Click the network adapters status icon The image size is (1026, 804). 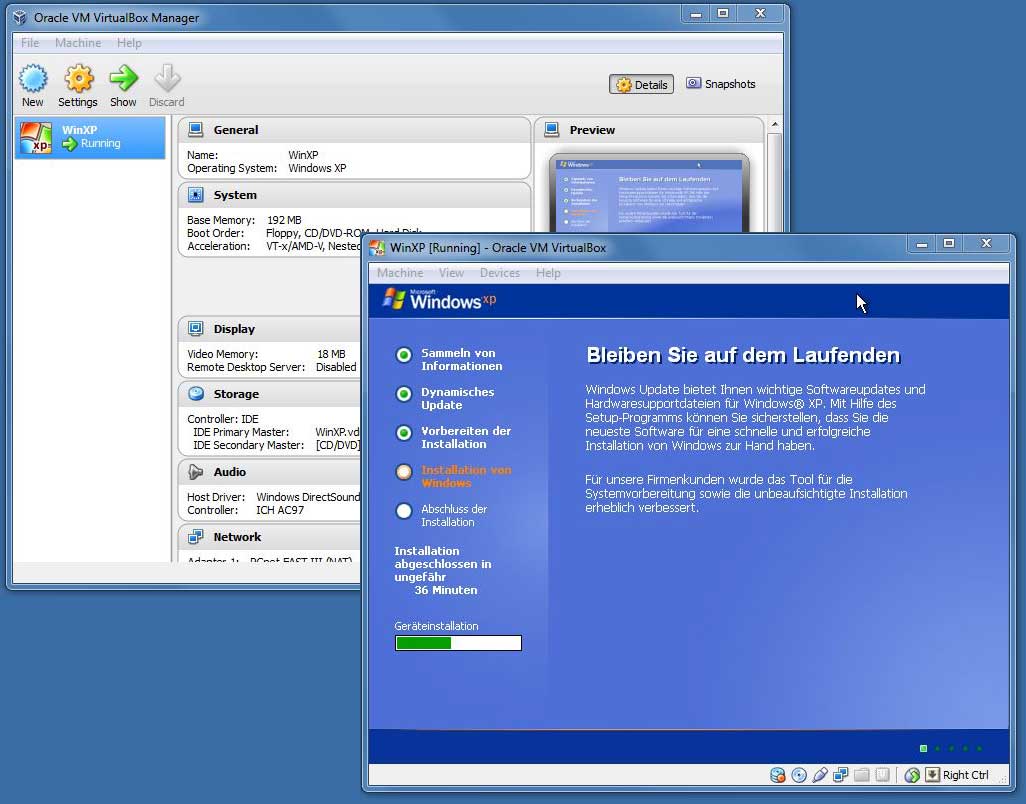click(x=841, y=775)
